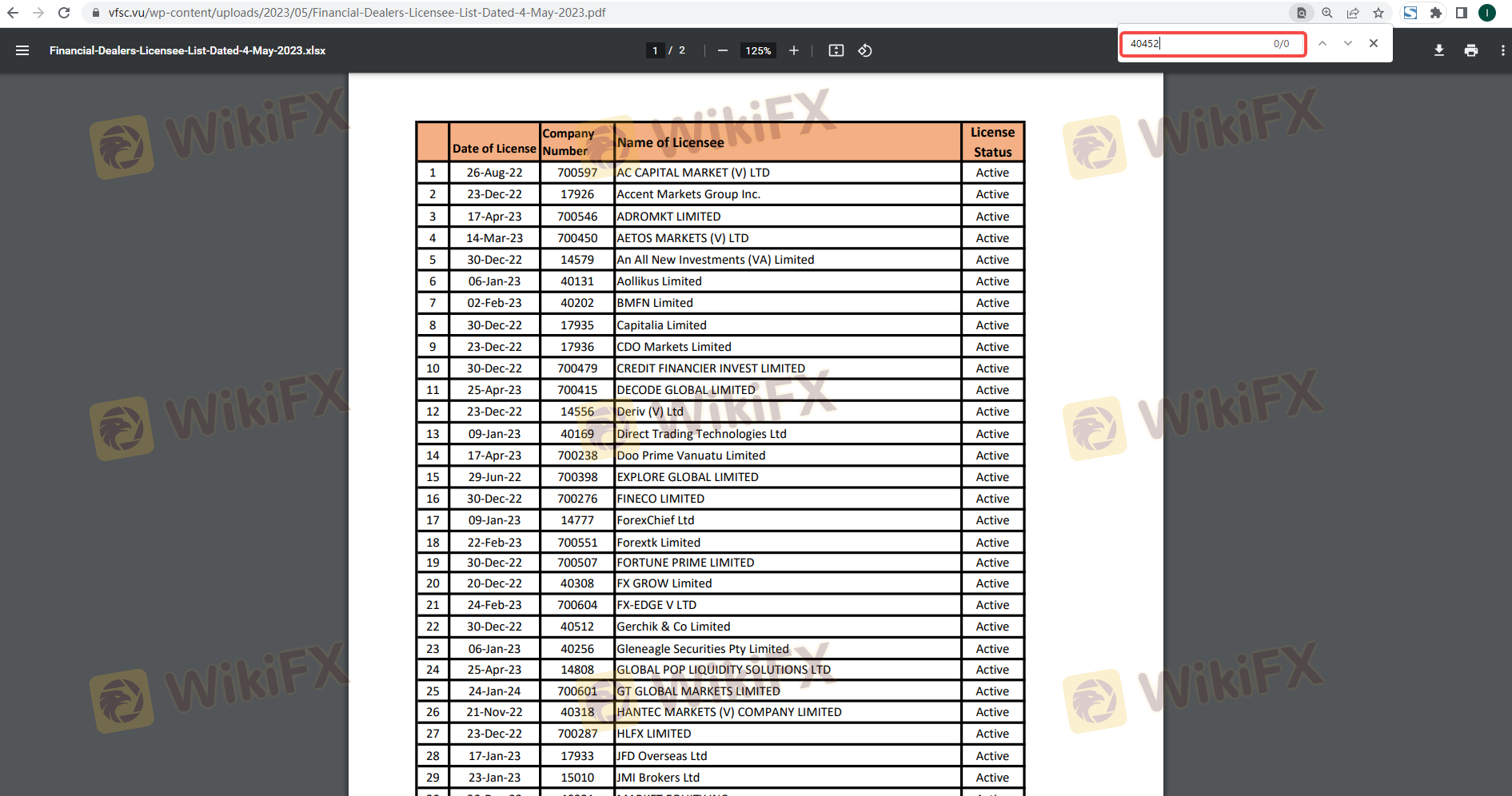Screen dimensions: 1512x796
Task: Click the address bar URL
Action: [x=357, y=13]
